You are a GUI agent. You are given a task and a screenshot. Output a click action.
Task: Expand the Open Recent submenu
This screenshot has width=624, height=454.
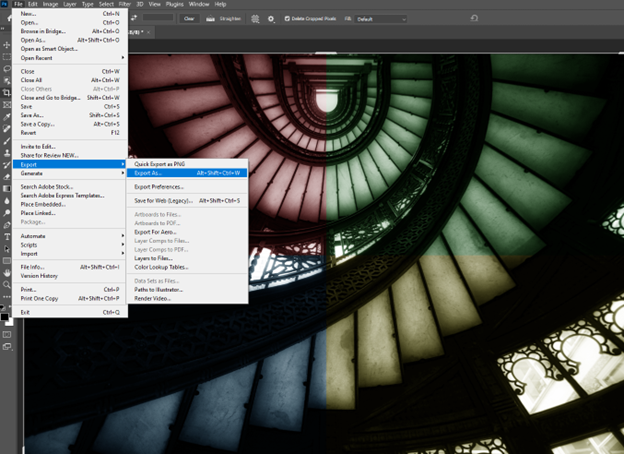70,58
